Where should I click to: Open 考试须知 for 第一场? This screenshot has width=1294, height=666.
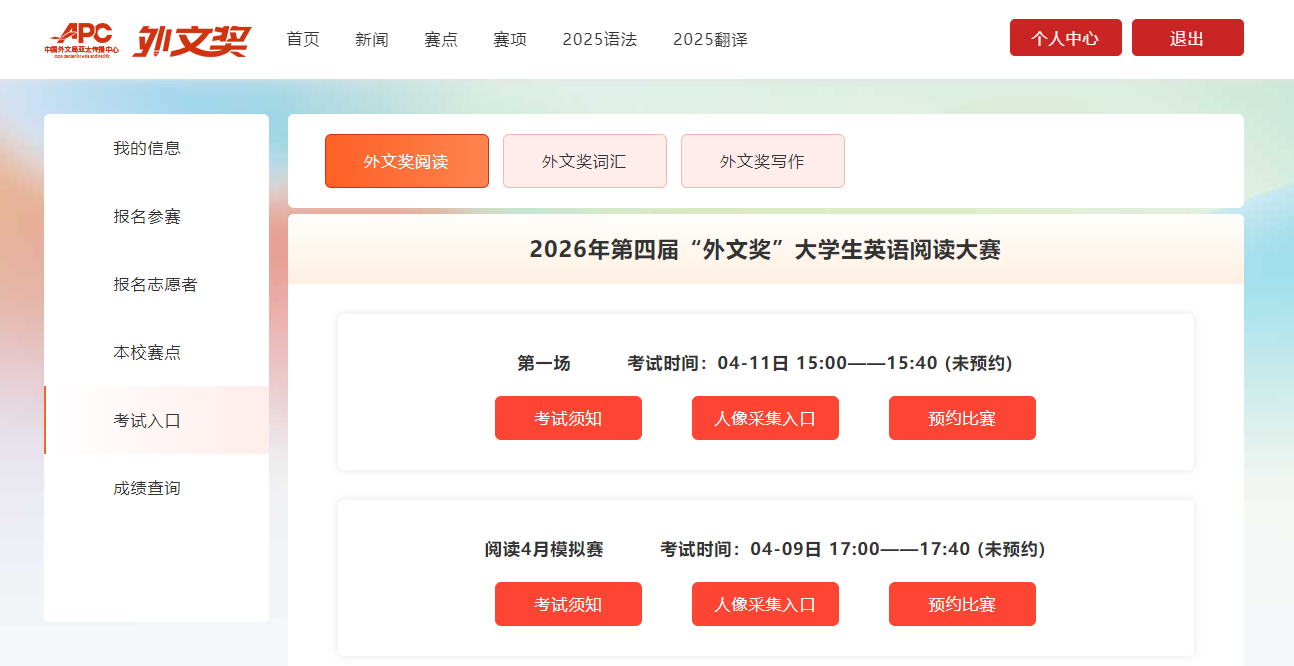(x=568, y=418)
